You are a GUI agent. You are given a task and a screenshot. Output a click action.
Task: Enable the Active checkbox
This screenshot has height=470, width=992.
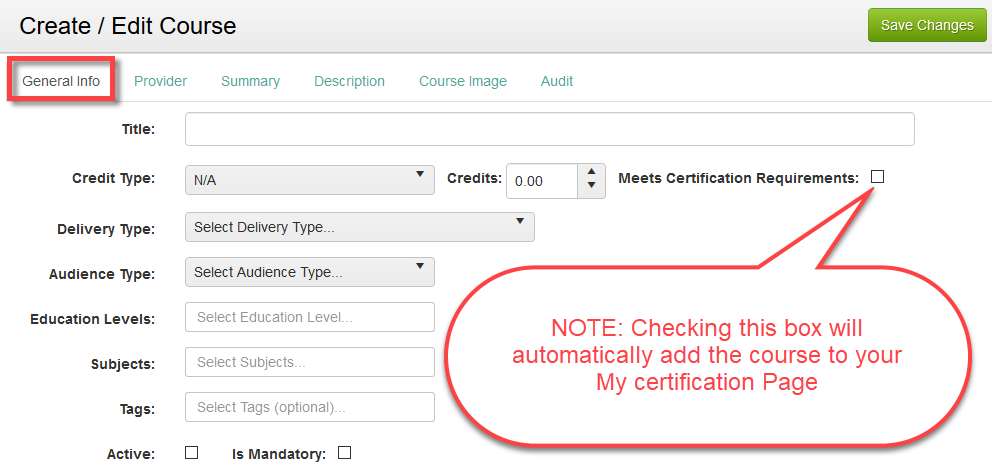click(191, 453)
